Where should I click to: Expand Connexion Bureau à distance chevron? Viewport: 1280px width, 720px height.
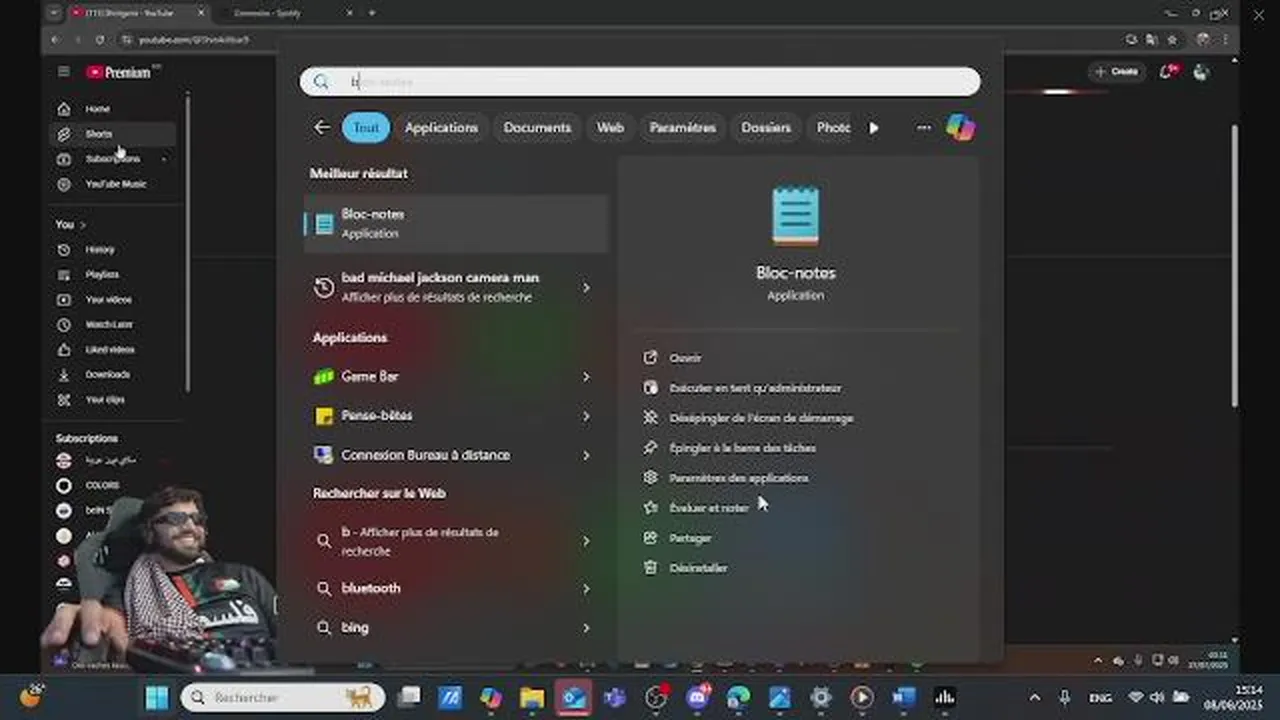point(586,455)
